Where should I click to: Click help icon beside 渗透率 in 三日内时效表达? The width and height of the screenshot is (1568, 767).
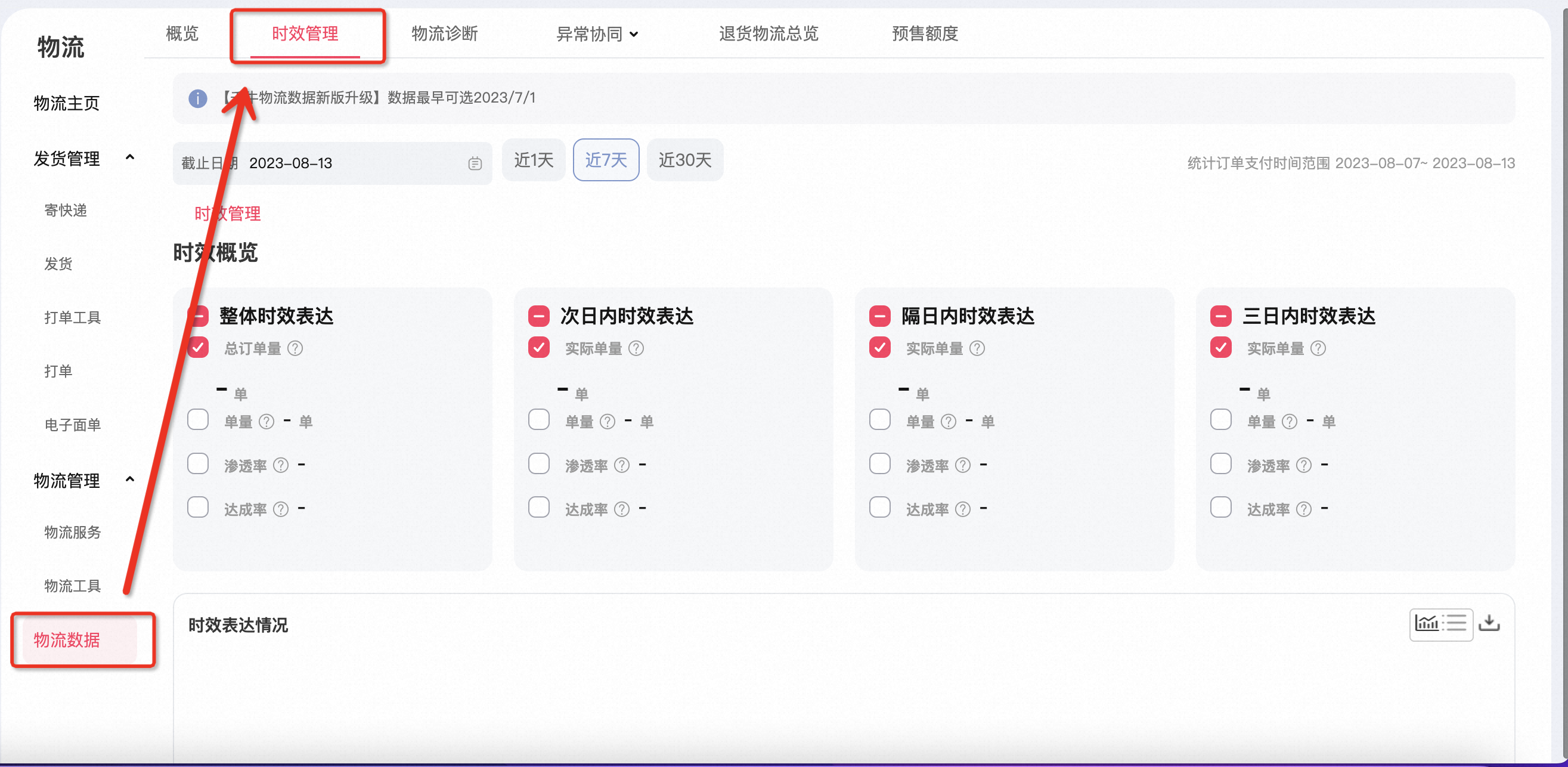click(x=1303, y=465)
